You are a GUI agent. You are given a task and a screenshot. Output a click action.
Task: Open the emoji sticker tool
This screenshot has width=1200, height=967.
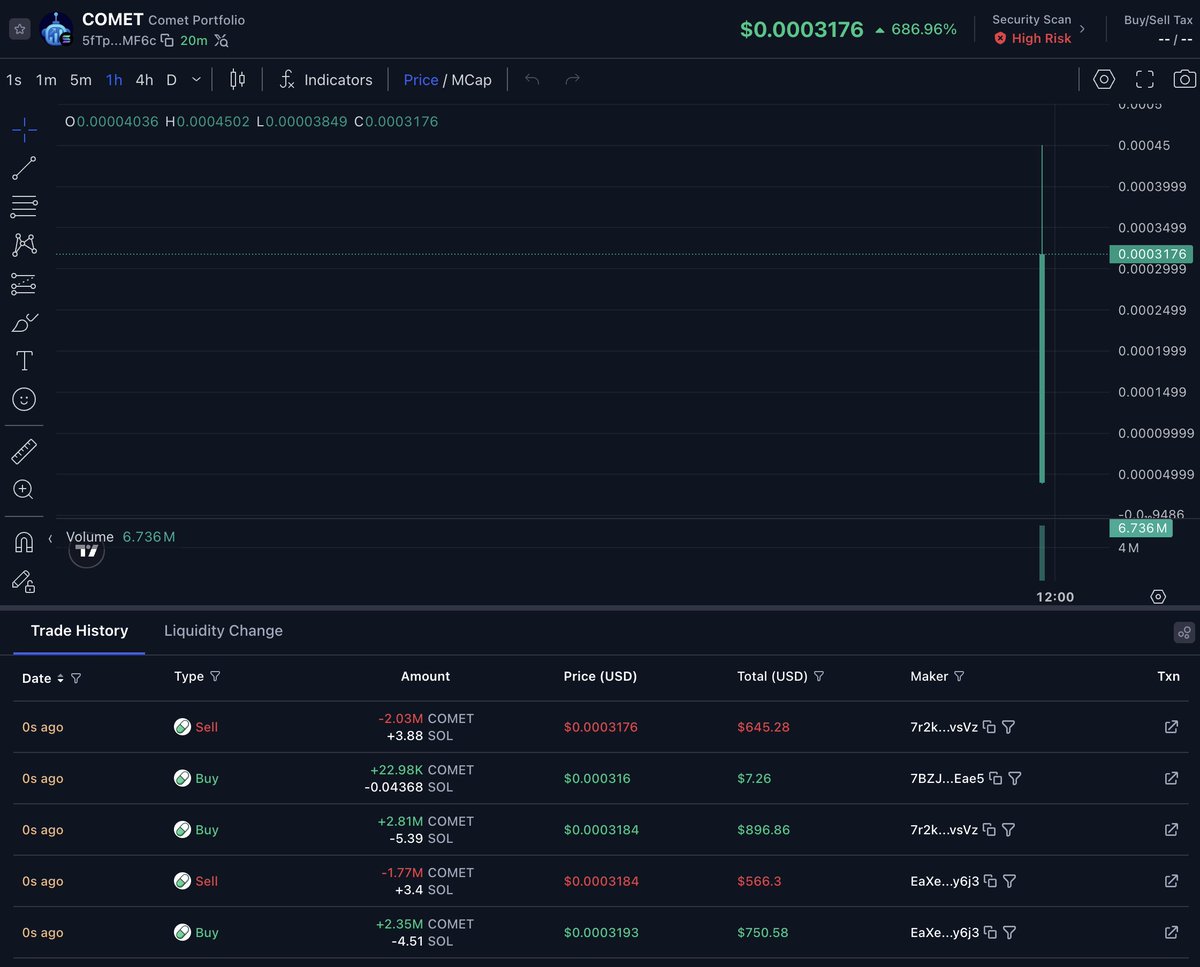[24, 399]
